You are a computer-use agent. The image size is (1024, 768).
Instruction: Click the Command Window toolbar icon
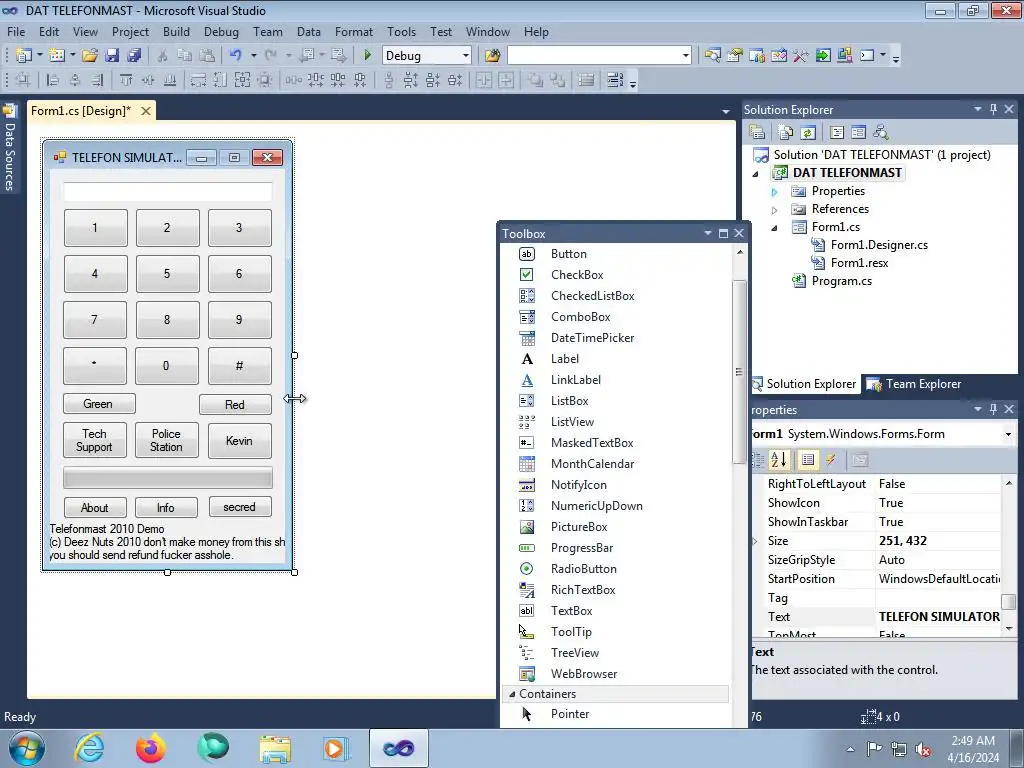click(867, 56)
